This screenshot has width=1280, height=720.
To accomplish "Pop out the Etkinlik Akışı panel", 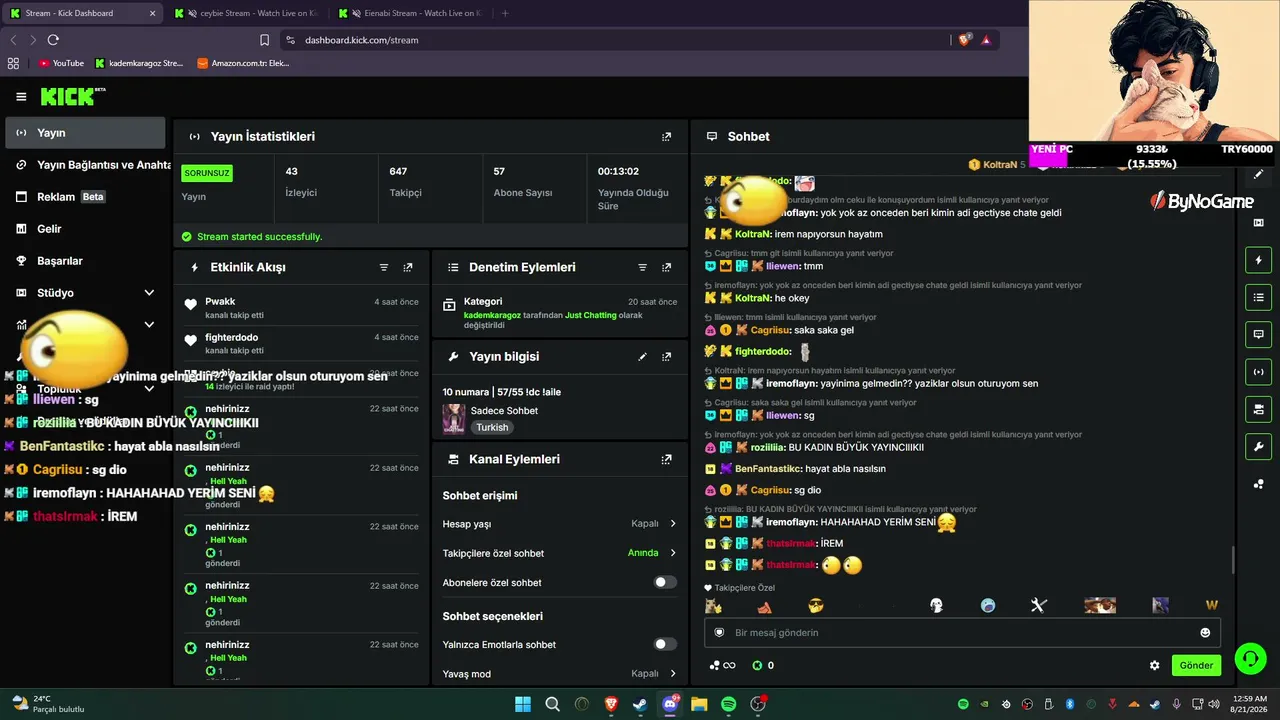I will [408, 268].
